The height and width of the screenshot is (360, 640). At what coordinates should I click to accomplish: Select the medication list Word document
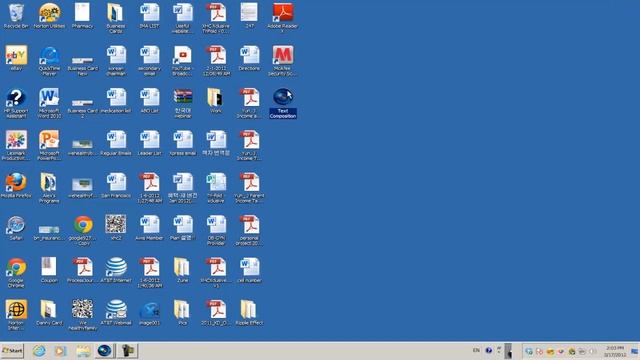coord(116,101)
